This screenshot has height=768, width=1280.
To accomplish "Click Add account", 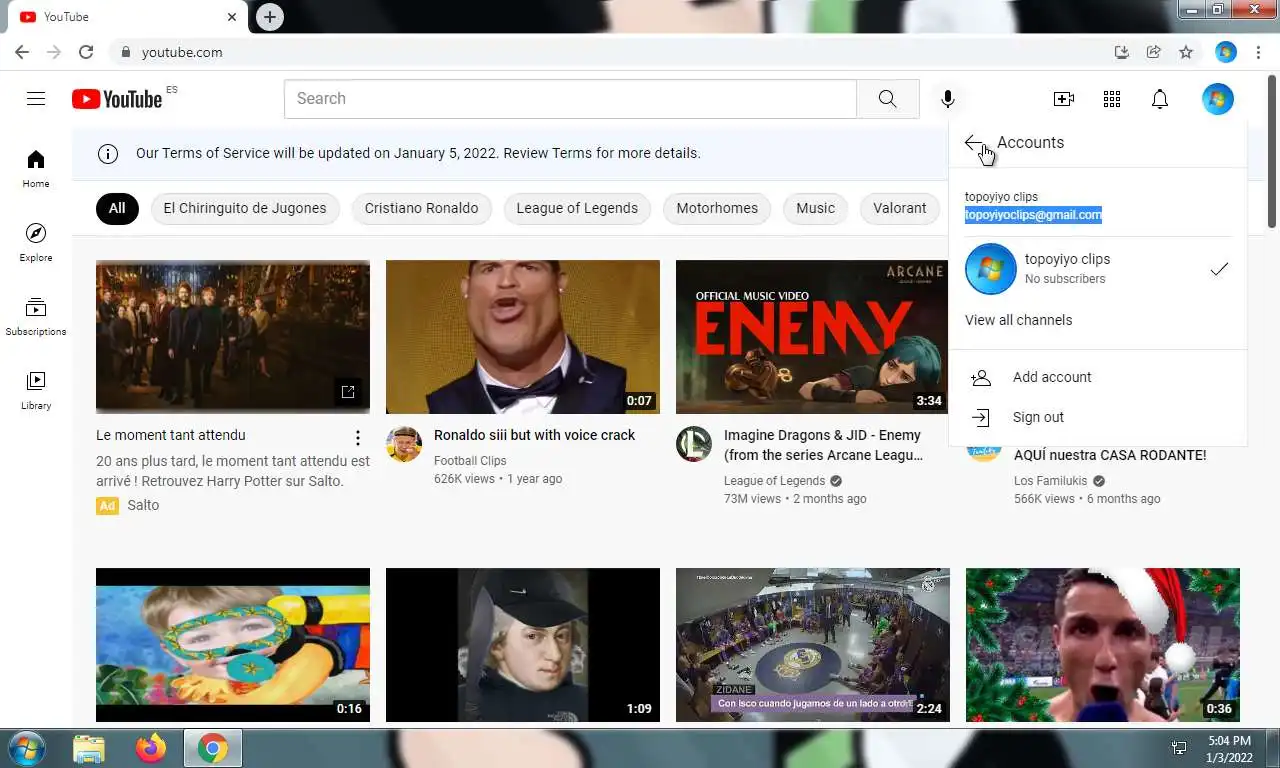I will tap(1098, 377).
